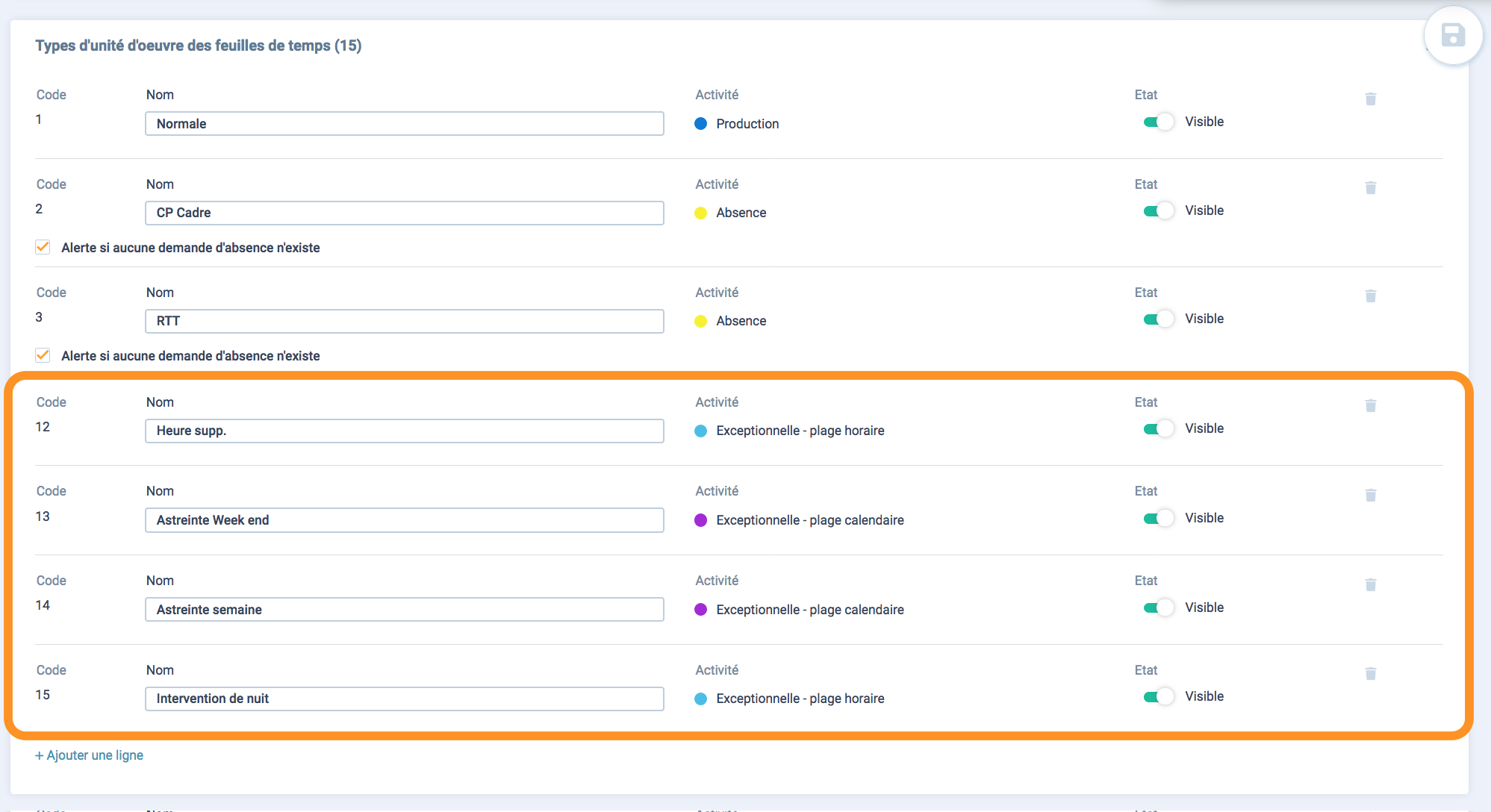
Task: Click the RTT name field
Action: (x=405, y=321)
